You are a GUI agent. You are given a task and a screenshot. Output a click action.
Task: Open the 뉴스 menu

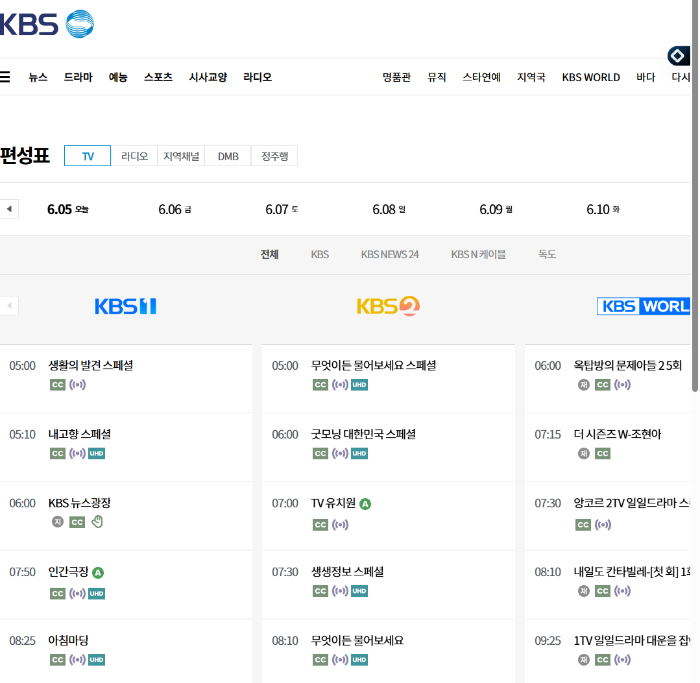tap(38, 77)
